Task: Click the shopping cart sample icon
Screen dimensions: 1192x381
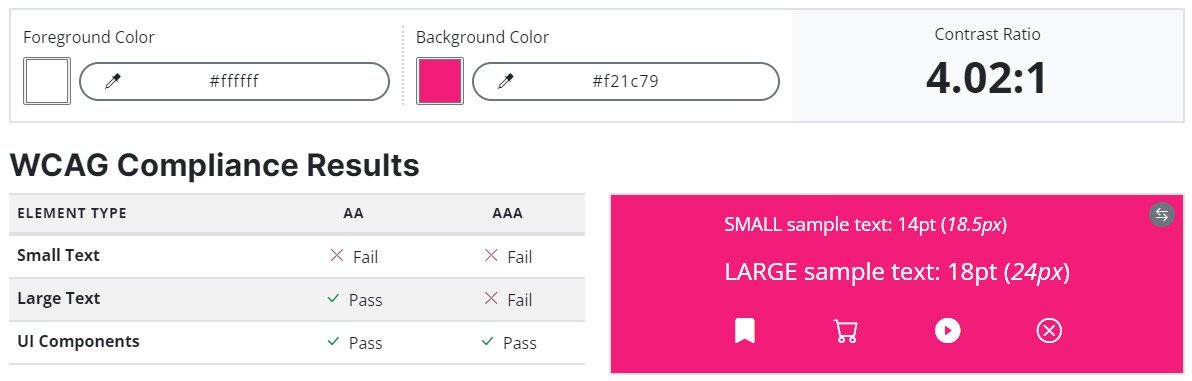Action: tap(846, 331)
